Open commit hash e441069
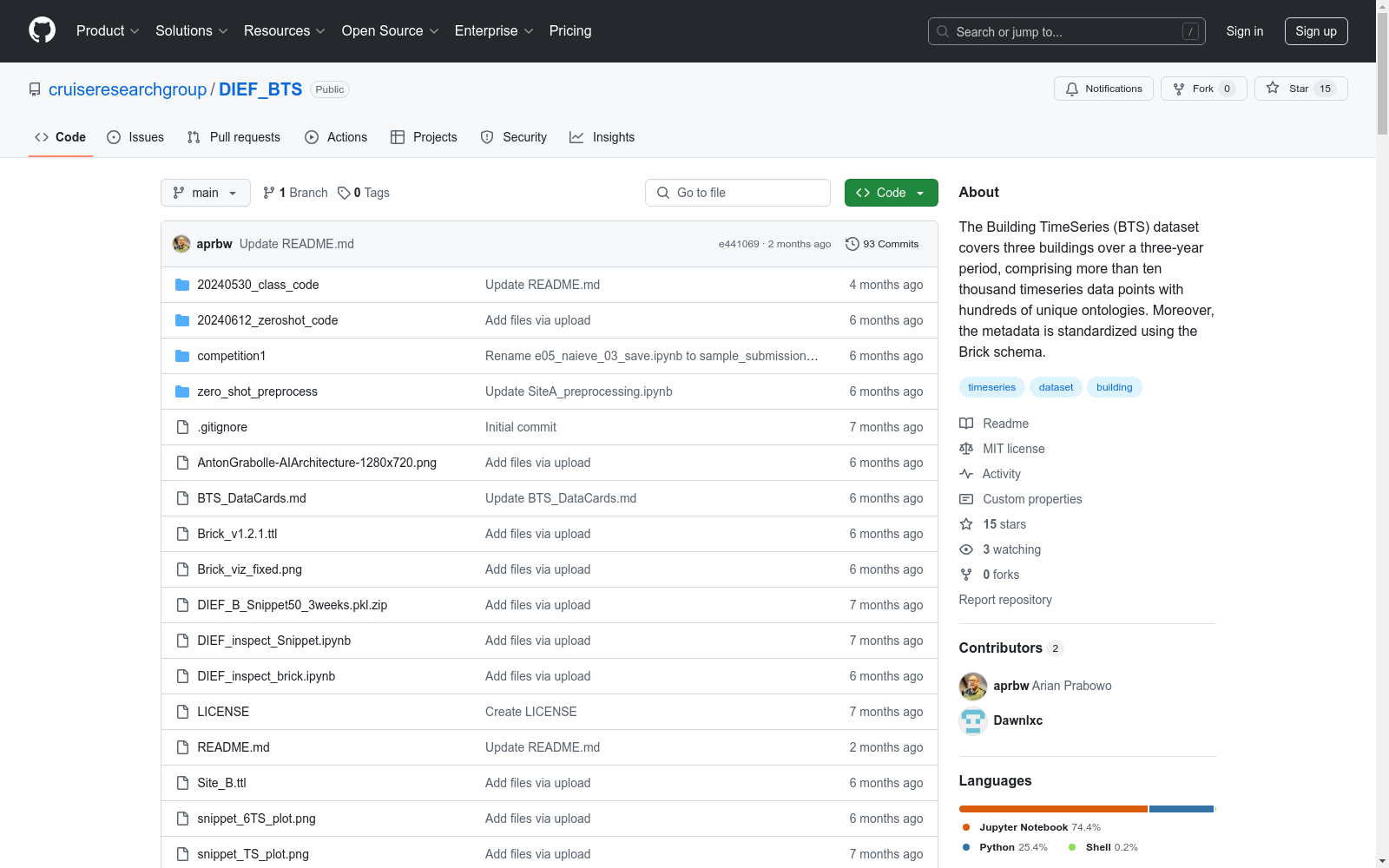The width and height of the screenshot is (1389, 868). pos(739,244)
